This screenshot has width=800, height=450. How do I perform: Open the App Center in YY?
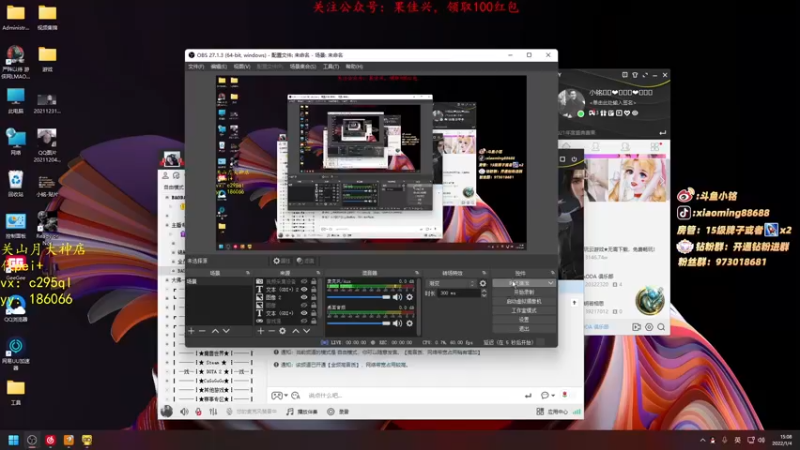click(x=552, y=411)
